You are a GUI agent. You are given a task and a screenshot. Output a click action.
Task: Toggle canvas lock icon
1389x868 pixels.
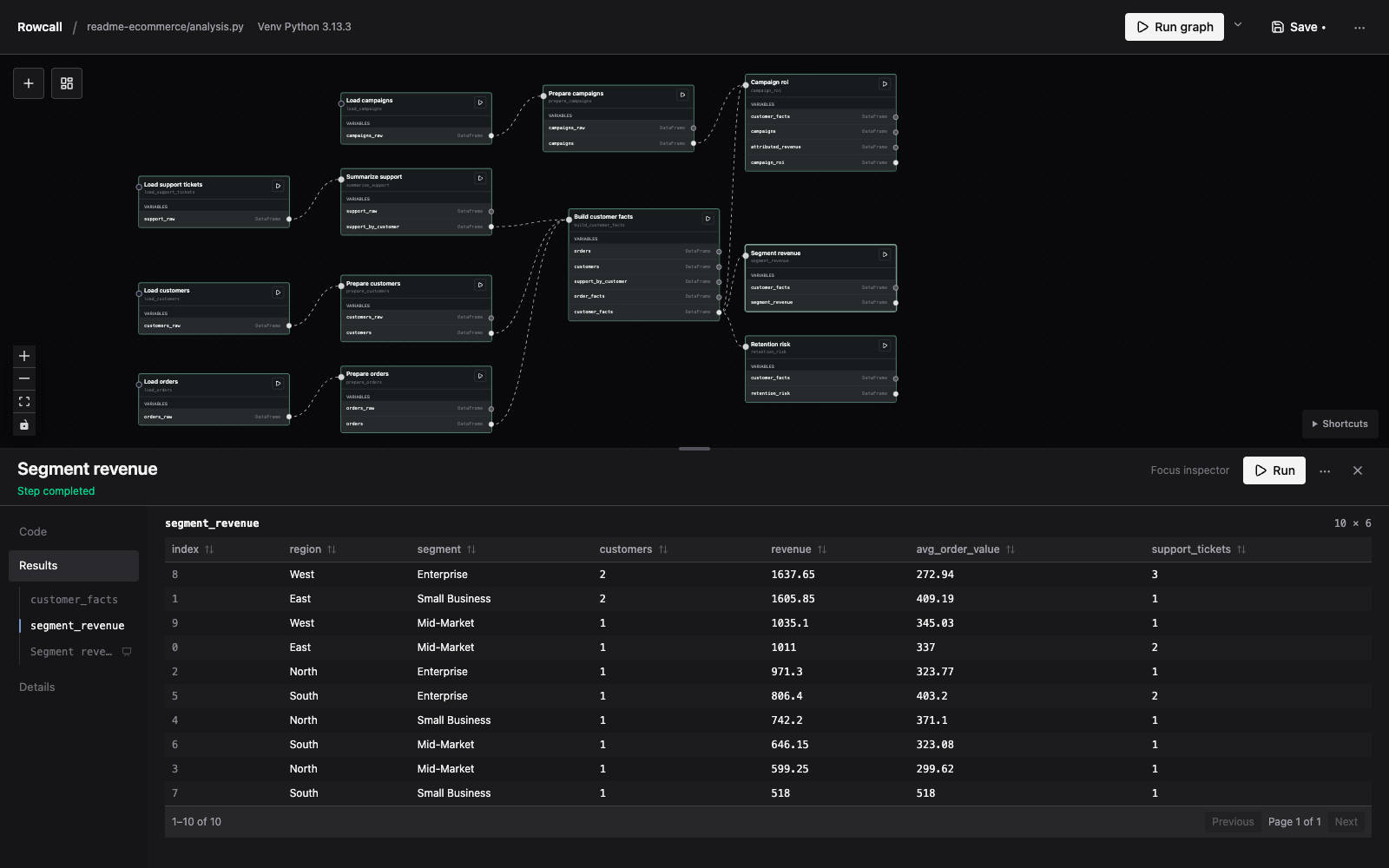click(24, 424)
